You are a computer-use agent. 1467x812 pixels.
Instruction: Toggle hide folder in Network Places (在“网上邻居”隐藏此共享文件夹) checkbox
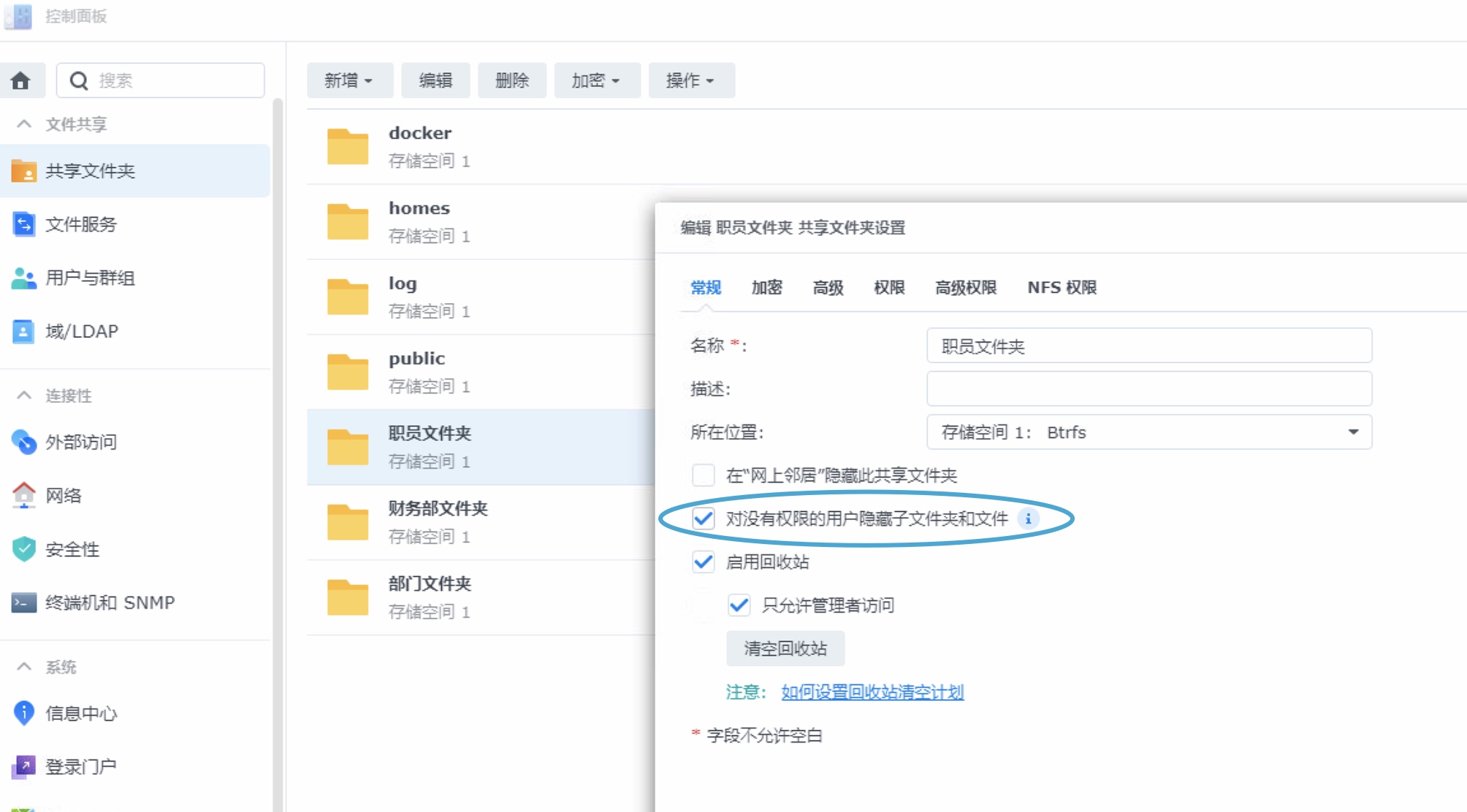click(704, 475)
